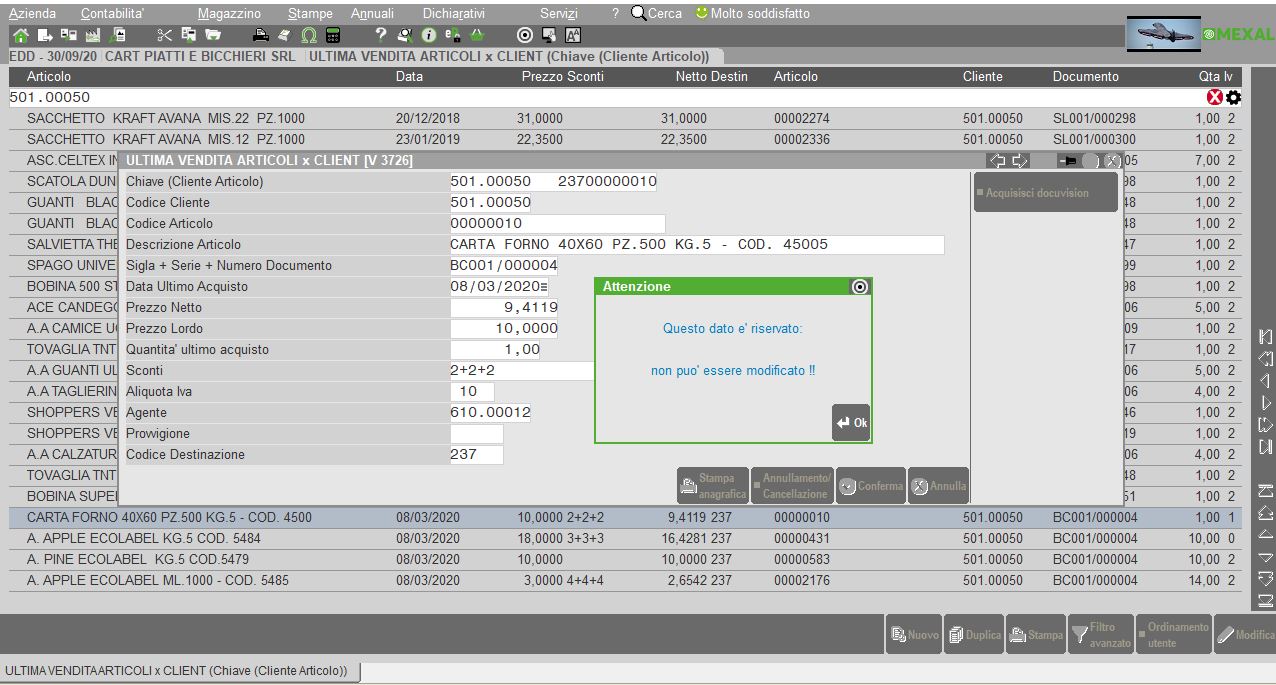Expand the Data Ultimo Acquisto date picker
Viewport: 1276px width, 685px height.
click(544, 287)
